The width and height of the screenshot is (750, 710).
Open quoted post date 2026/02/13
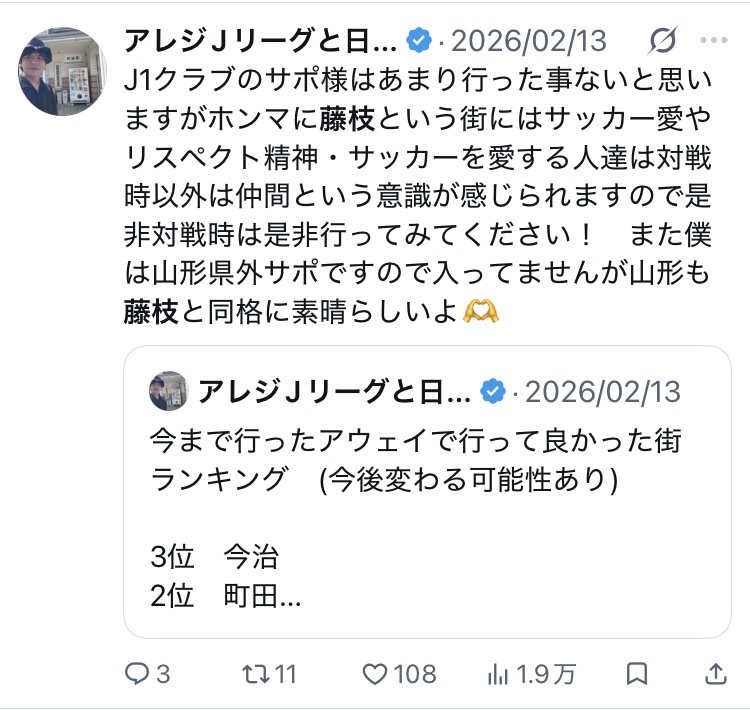603,392
